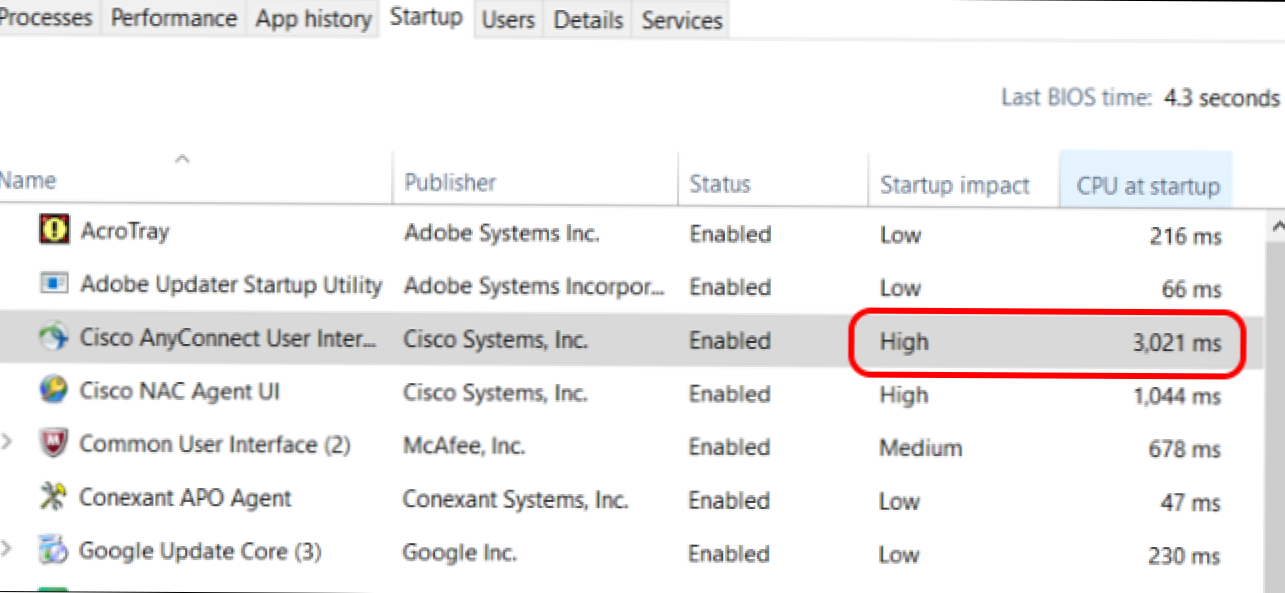Sort by the Name column header

pos(28,181)
